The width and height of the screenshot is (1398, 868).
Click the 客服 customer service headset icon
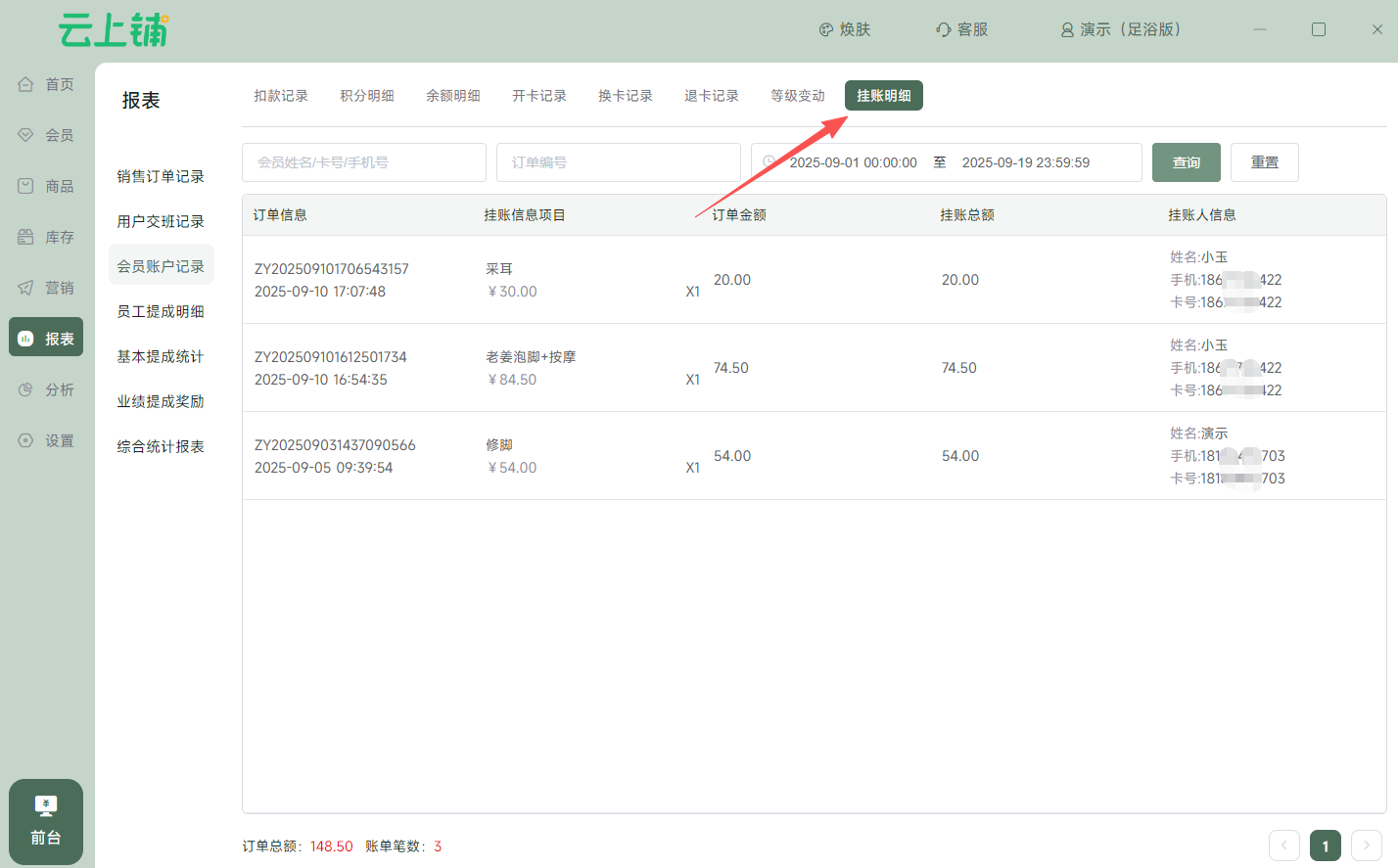click(944, 30)
